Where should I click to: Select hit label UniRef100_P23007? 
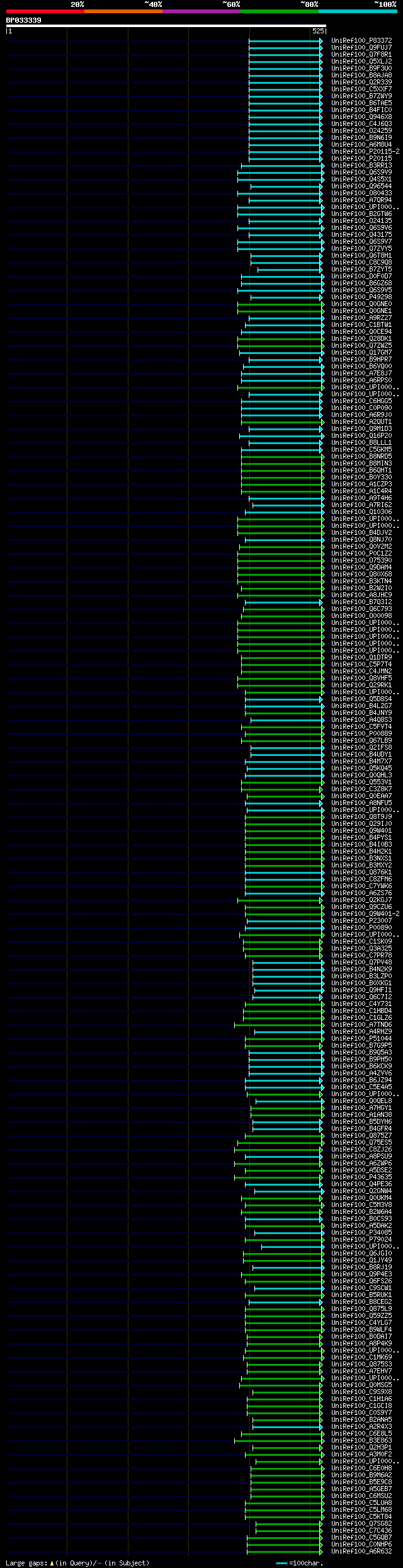[x=361, y=920]
